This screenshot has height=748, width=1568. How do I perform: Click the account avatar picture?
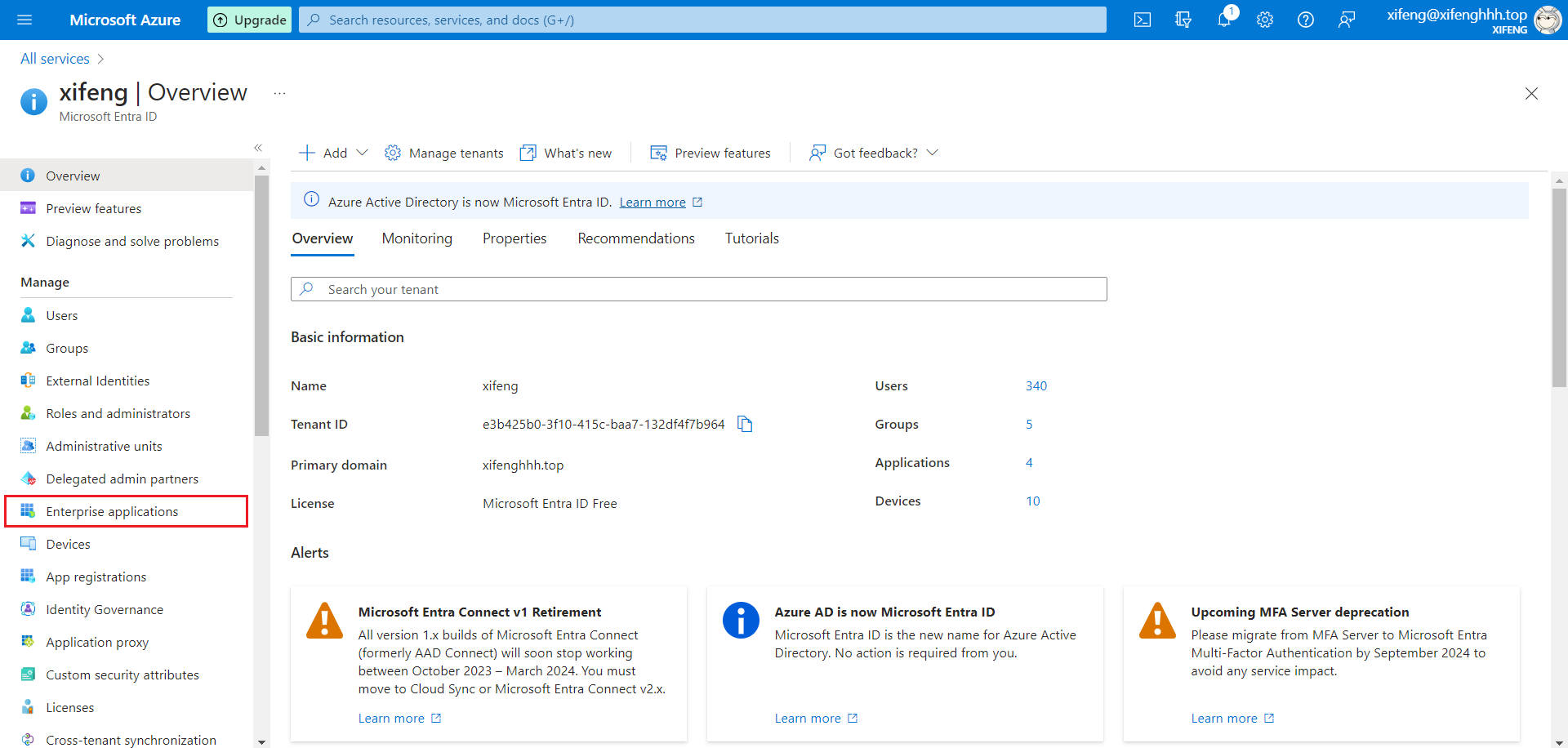pyautogui.click(x=1547, y=20)
